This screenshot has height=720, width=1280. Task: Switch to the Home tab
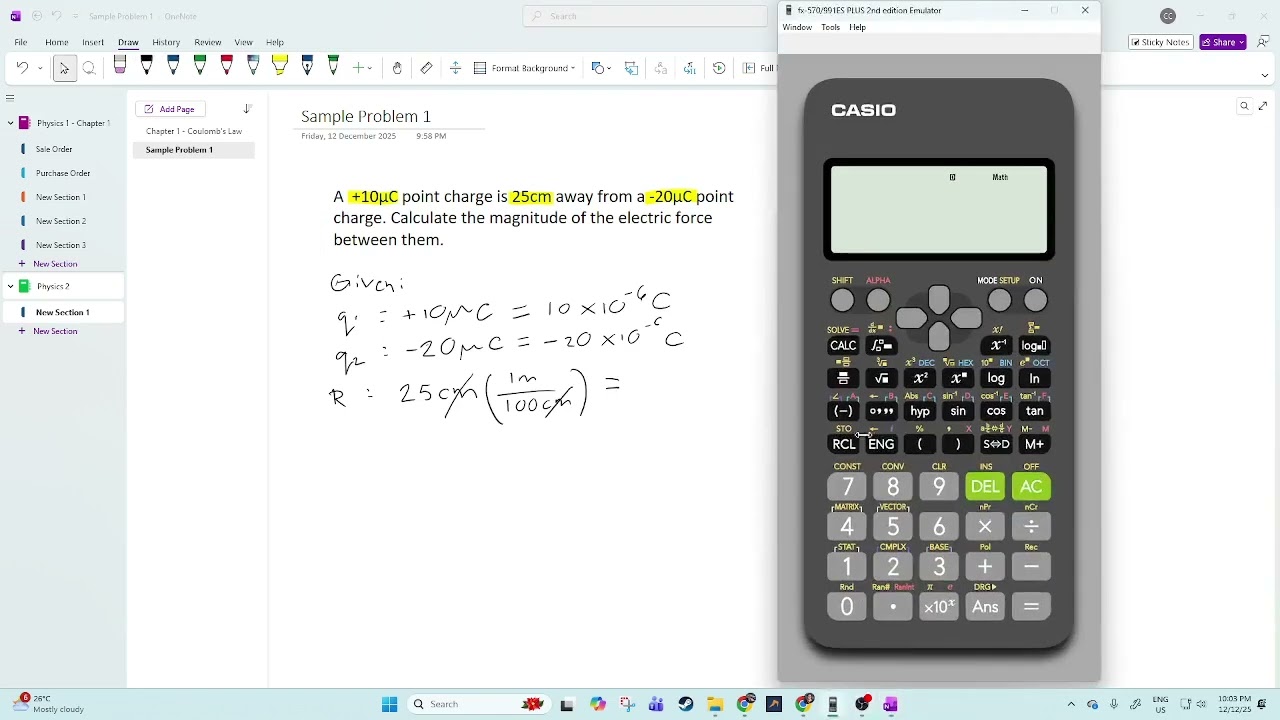pyautogui.click(x=57, y=43)
